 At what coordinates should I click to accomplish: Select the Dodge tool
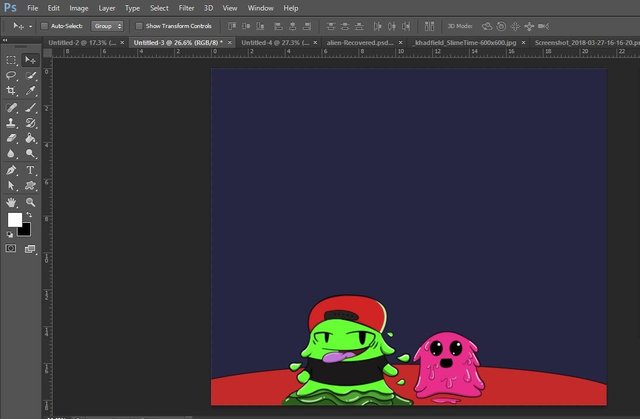coord(30,153)
